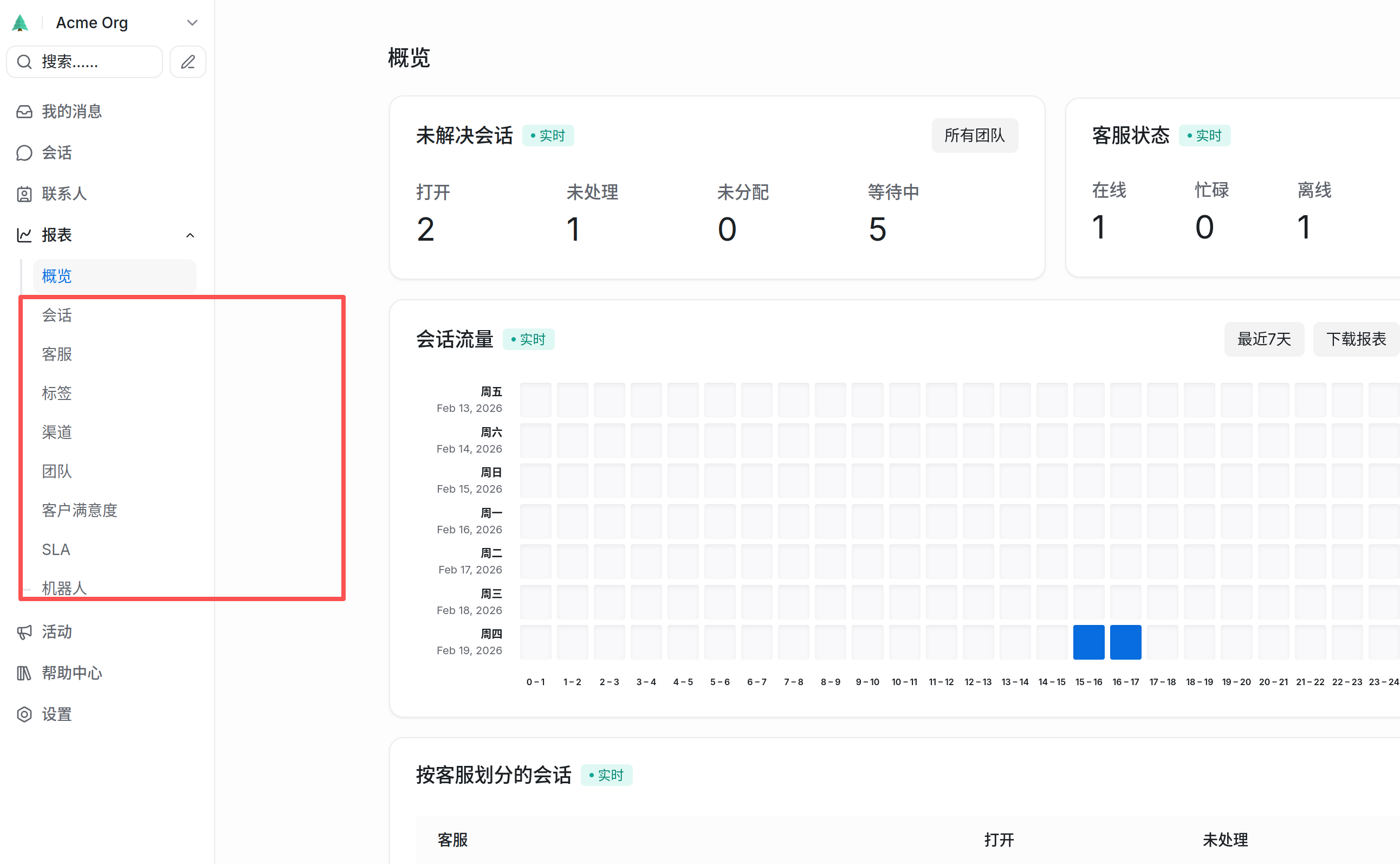Open 联系人 contacts icon
1400x864 pixels.
[x=24, y=194]
